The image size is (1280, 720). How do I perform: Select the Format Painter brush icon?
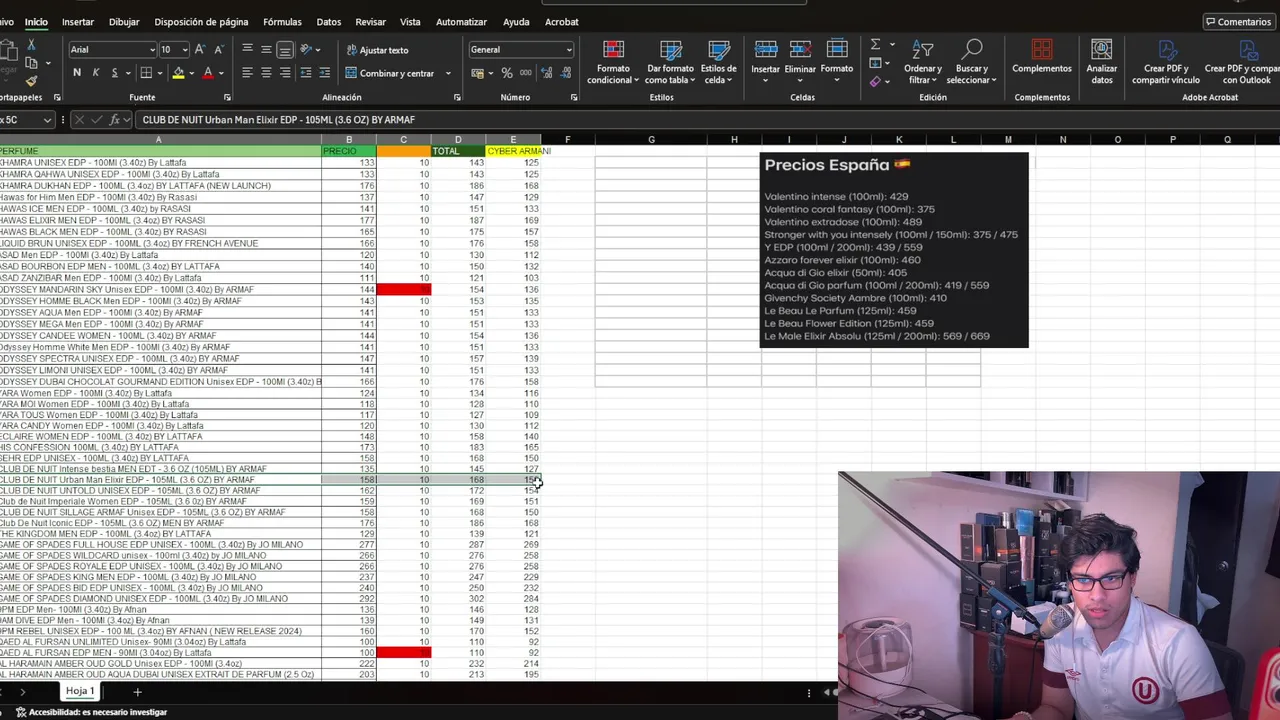coord(31,81)
